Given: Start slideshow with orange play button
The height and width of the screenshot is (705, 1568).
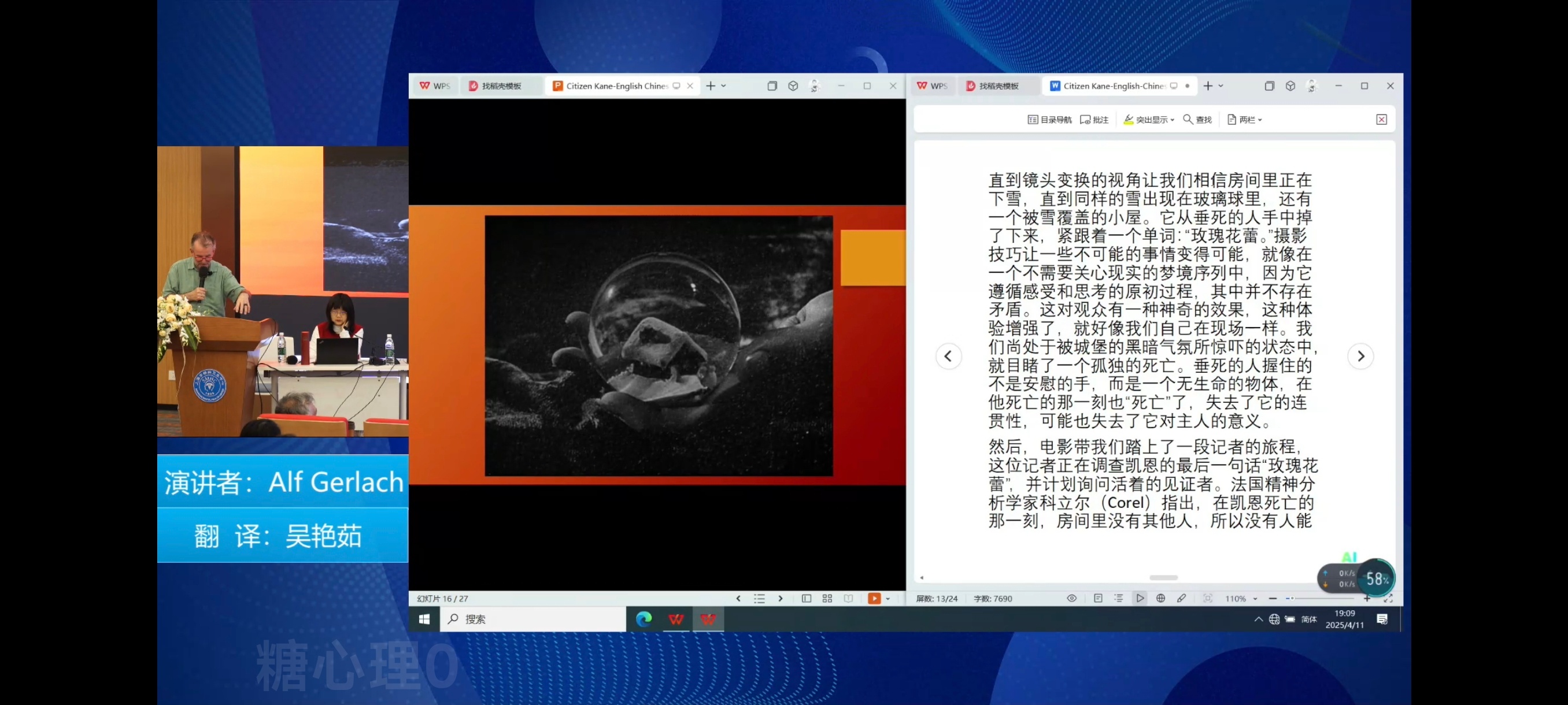Looking at the screenshot, I should click(874, 599).
